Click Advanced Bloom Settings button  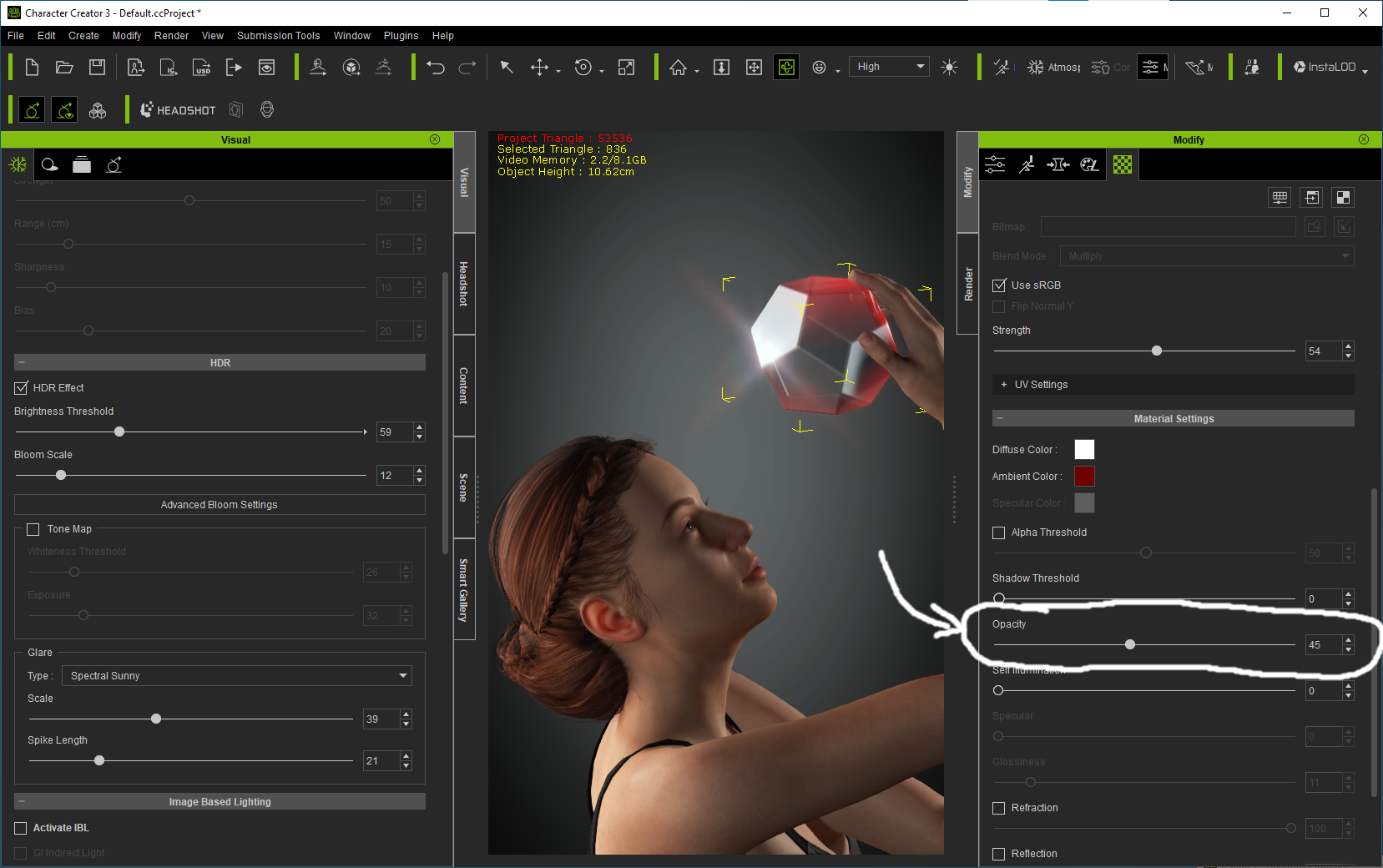point(220,505)
